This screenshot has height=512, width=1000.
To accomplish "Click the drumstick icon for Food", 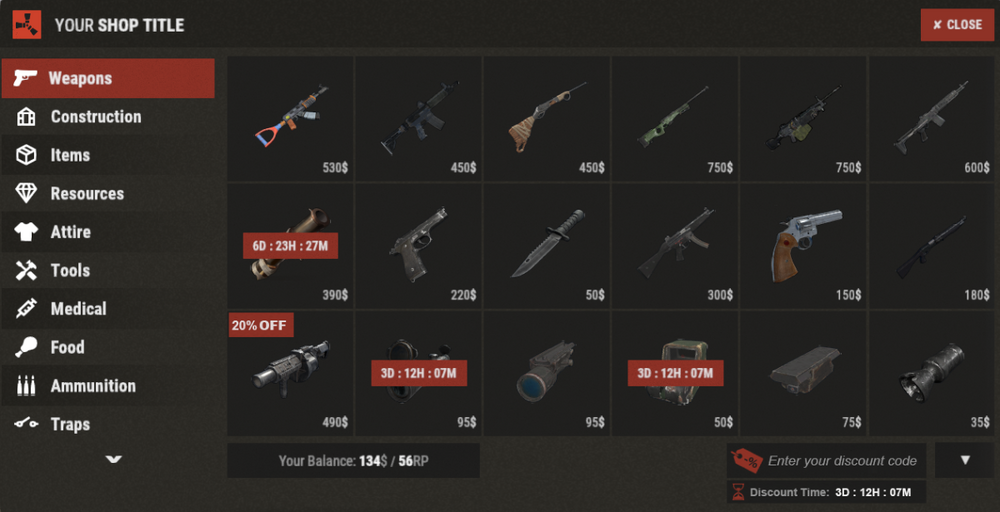I will (x=26, y=347).
